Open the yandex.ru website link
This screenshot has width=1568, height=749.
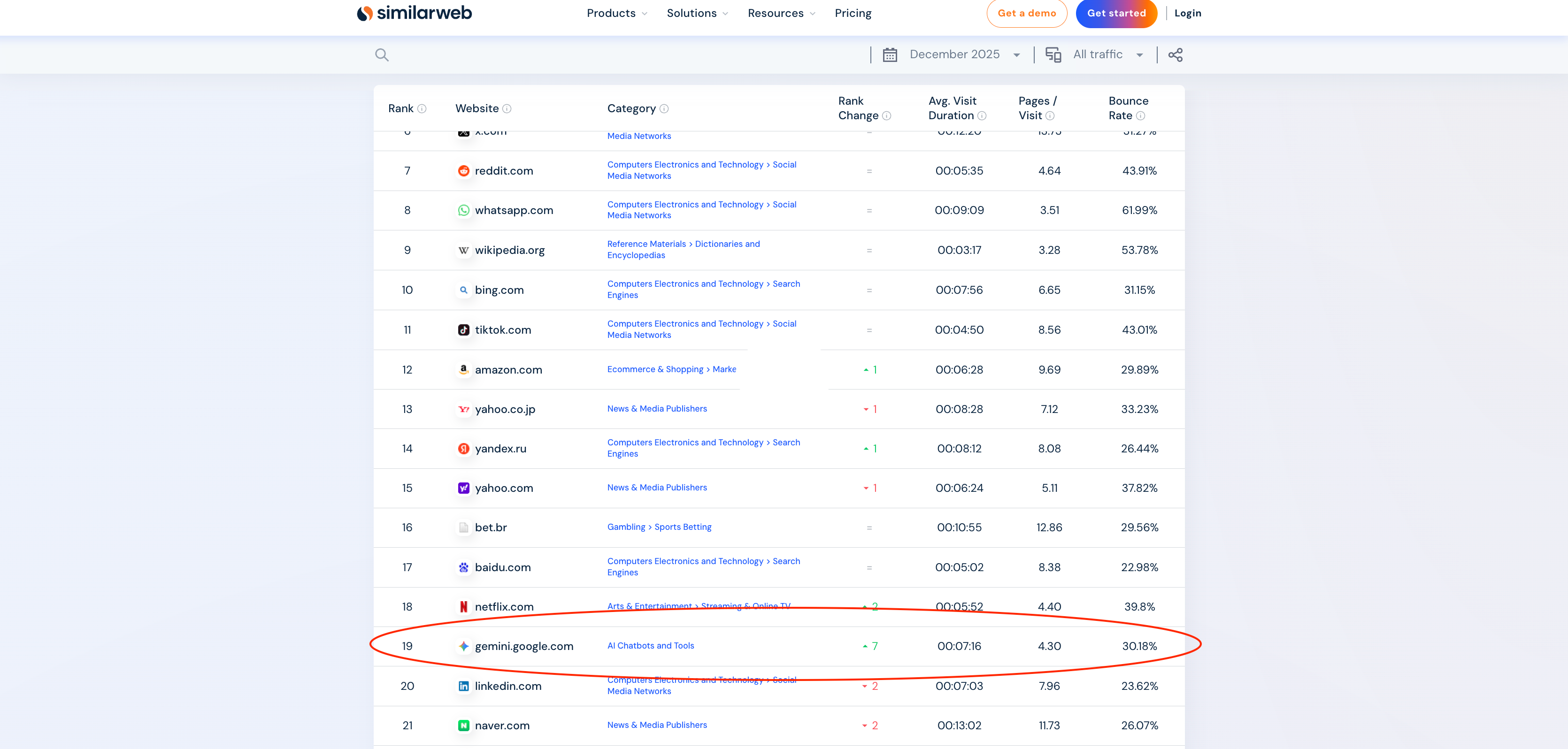coord(500,449)
